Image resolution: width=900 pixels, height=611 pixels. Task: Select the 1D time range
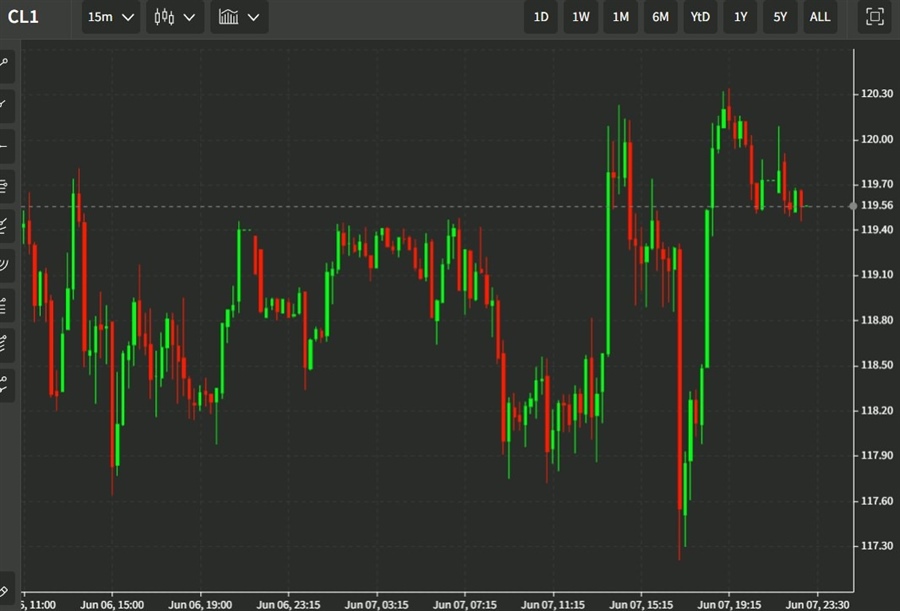541,17
